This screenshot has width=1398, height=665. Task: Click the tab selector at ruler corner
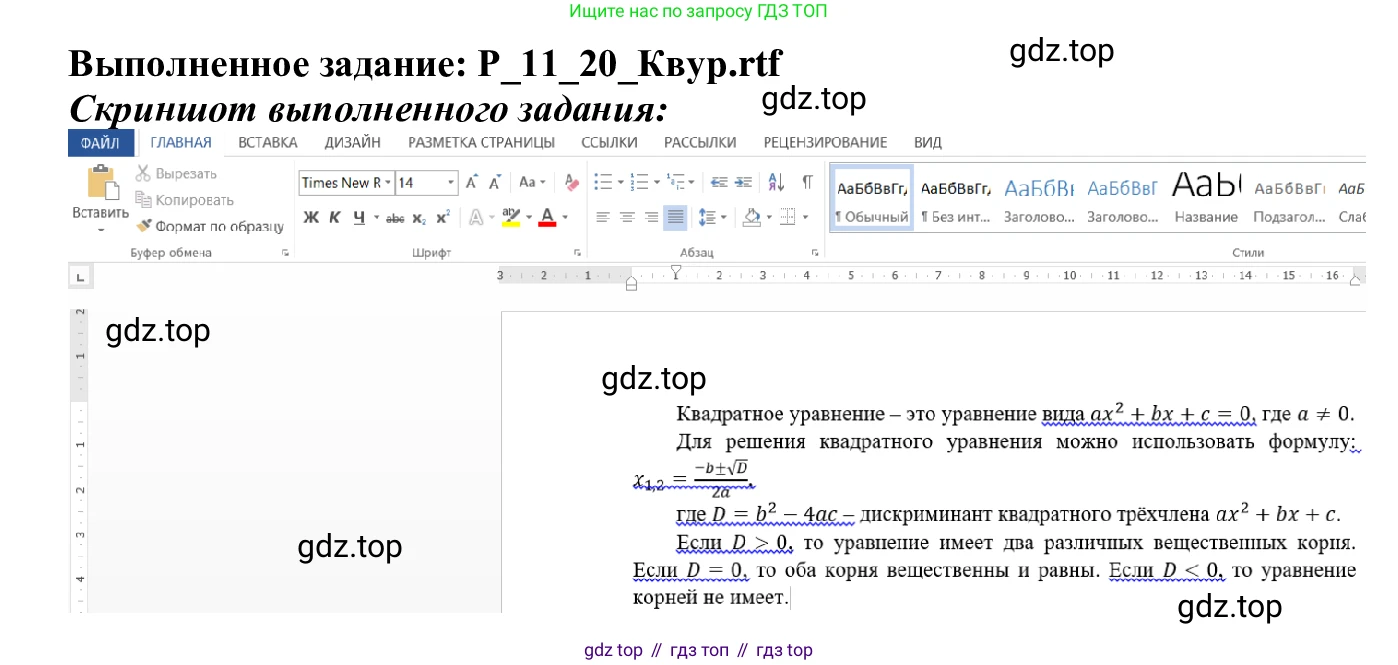point(80,276)
